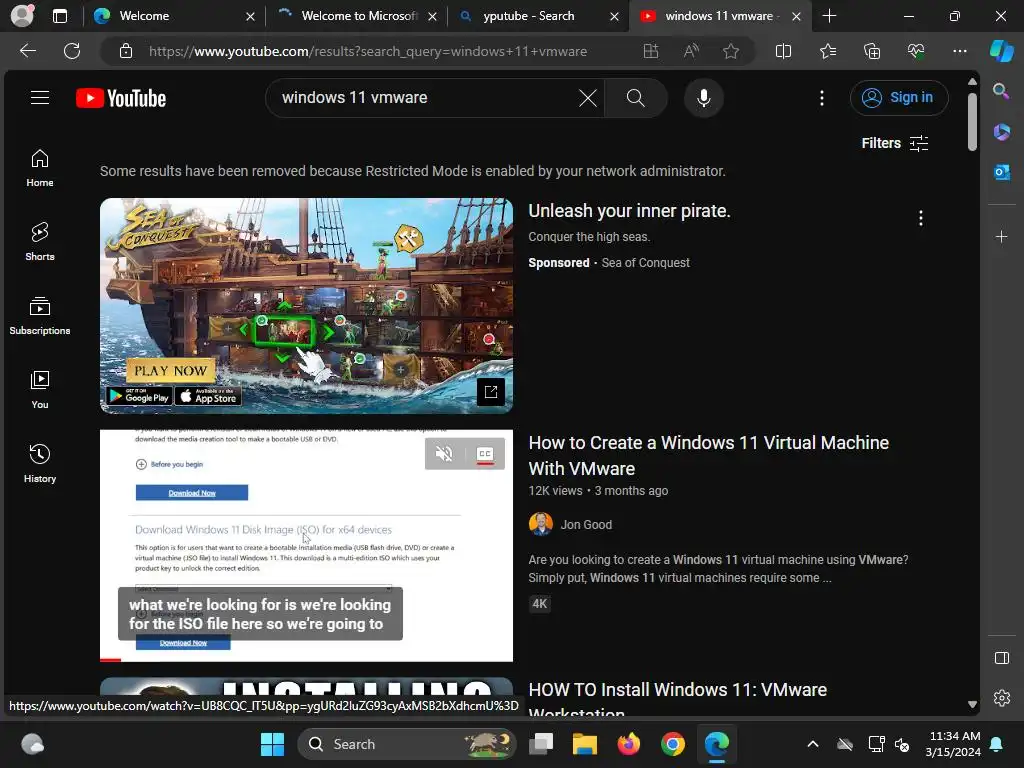The height and width of the screenshot is (768, 1024).
Task: Open the Read aloud icon in the address bar
Action: pyautogui.click(x=691, y=51)
